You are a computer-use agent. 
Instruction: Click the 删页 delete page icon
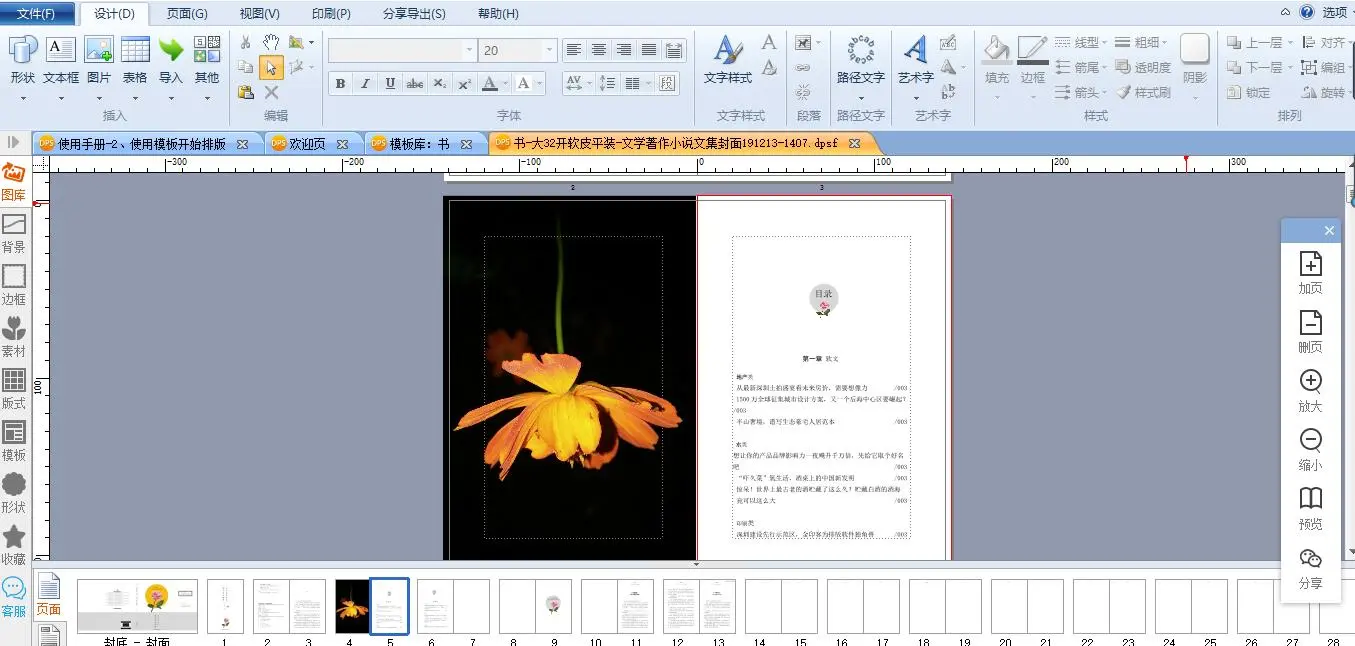[x=1310, y=331]
